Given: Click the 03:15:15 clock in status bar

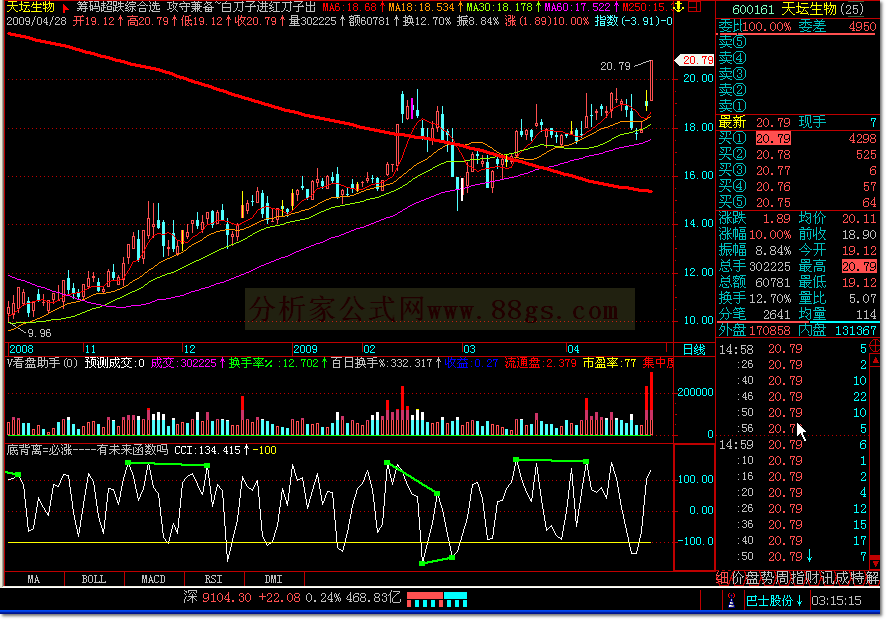Looking at the screenshot, I should (x=837, y=601).
